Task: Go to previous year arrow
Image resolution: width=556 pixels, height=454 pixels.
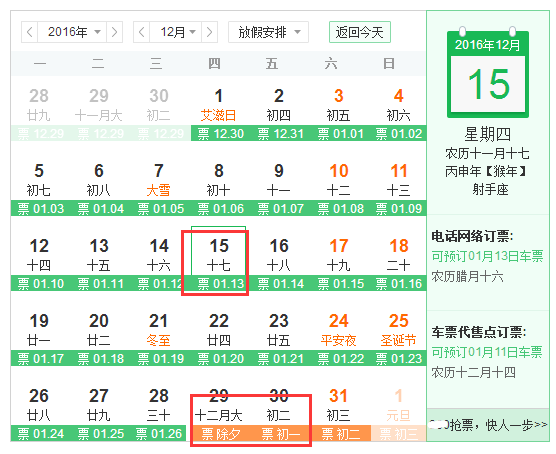Action: point(30,32)
